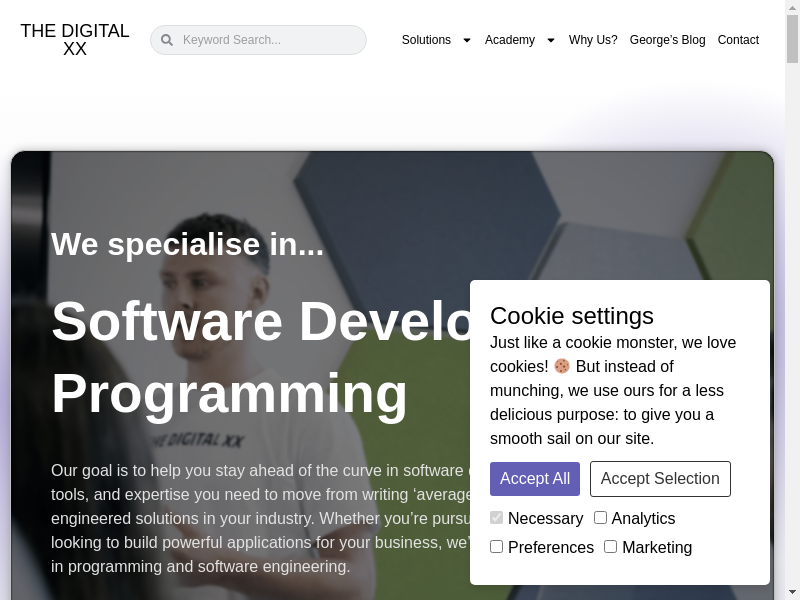This screenshot has height=600, width=800.
Task: Click the scrollbar up arrow
Action: (x=792, y=6)
